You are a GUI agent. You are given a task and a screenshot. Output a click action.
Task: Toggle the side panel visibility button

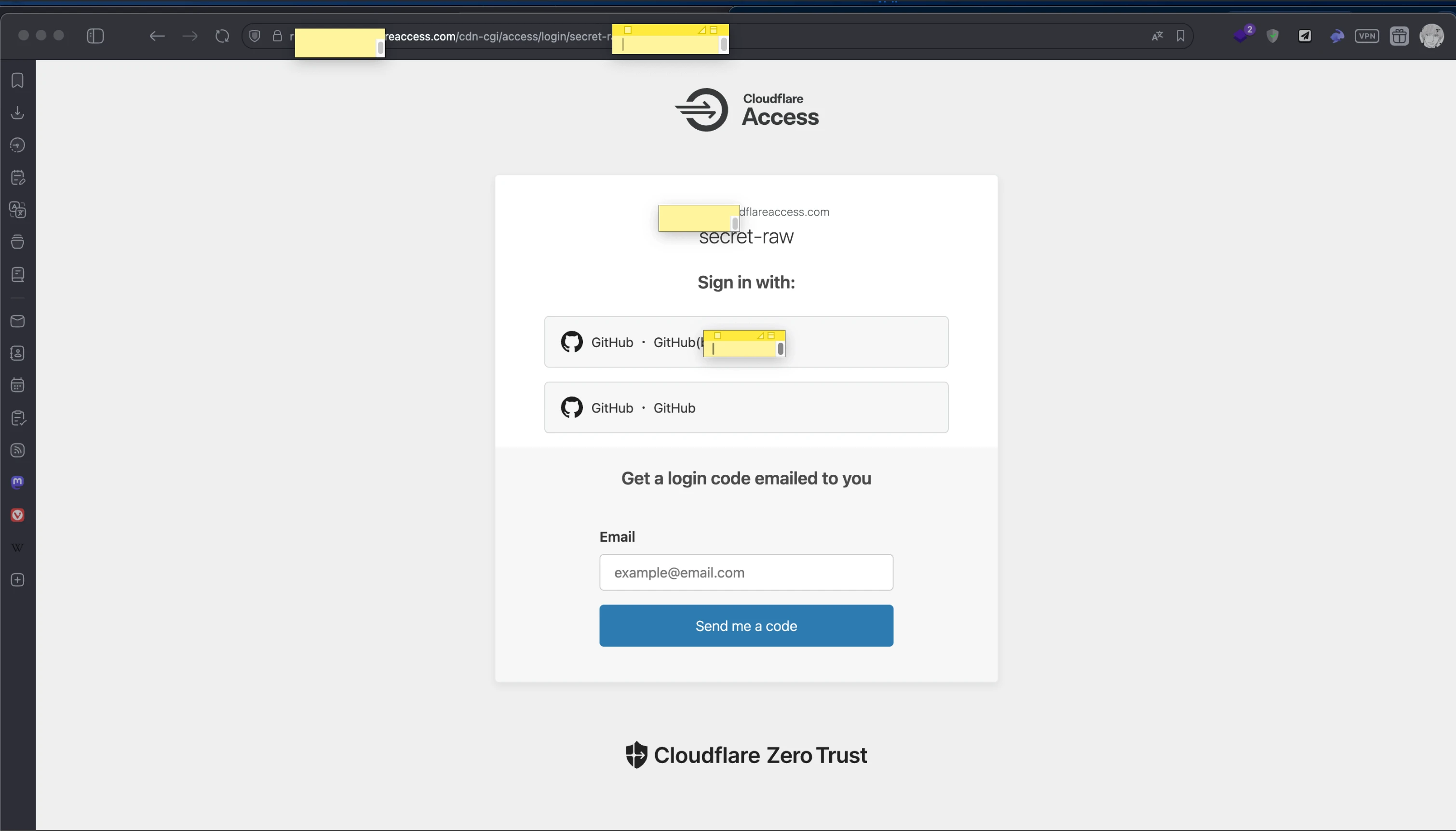[95, 36]
